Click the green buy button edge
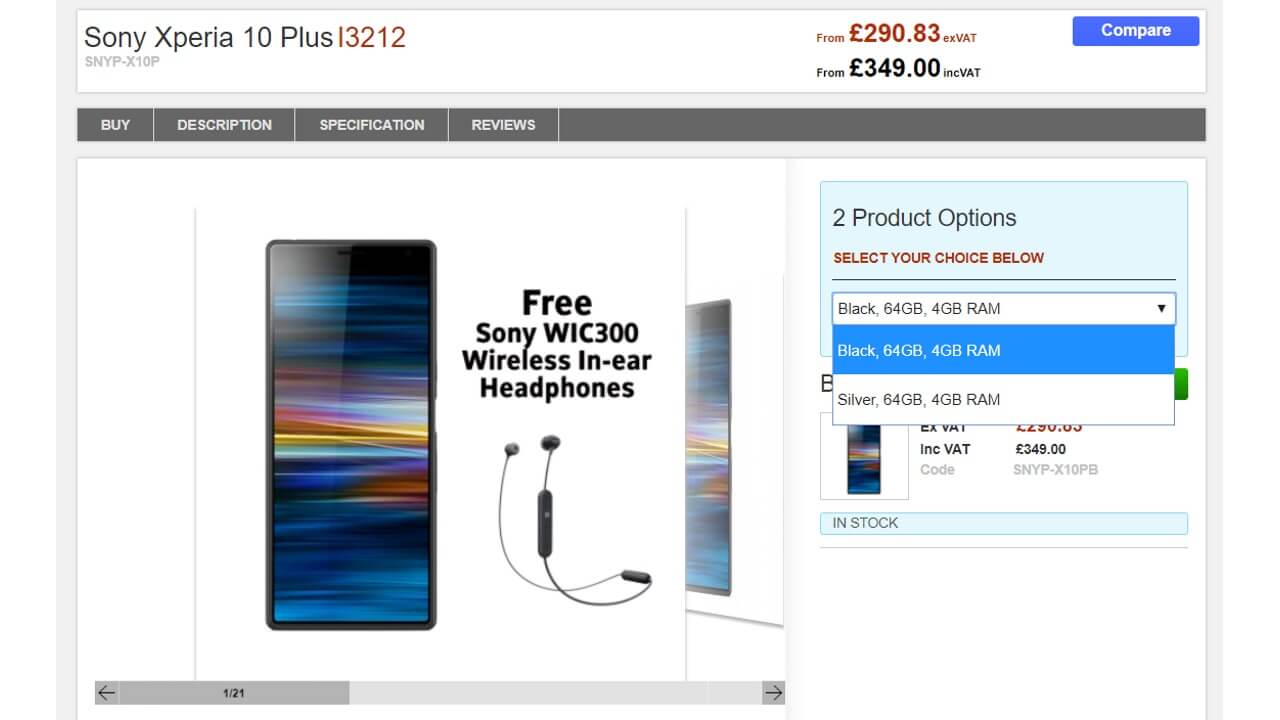Viewport: 1280px width, 720px height. click(1181, 384)
